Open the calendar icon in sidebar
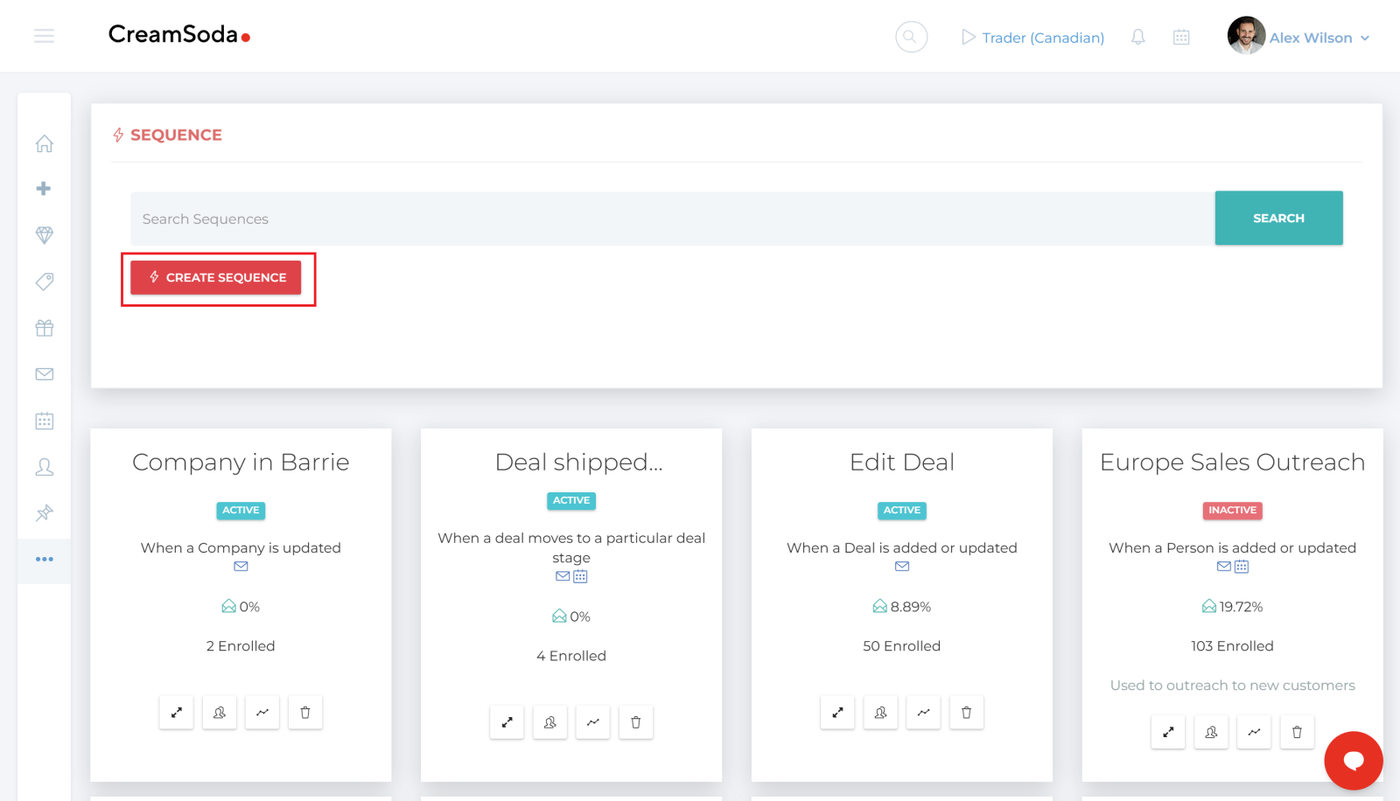1400x801 pixels. [44, 421]
